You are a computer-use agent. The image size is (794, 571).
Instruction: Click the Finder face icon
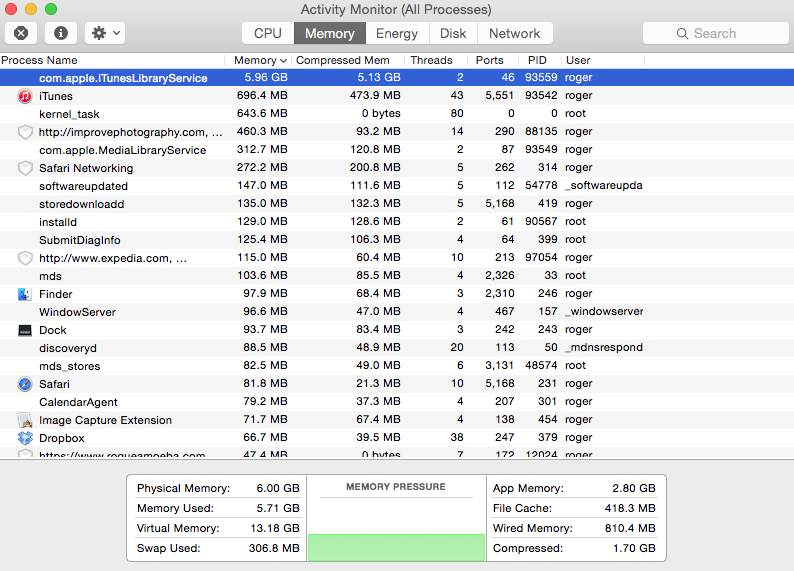(25, 294)
